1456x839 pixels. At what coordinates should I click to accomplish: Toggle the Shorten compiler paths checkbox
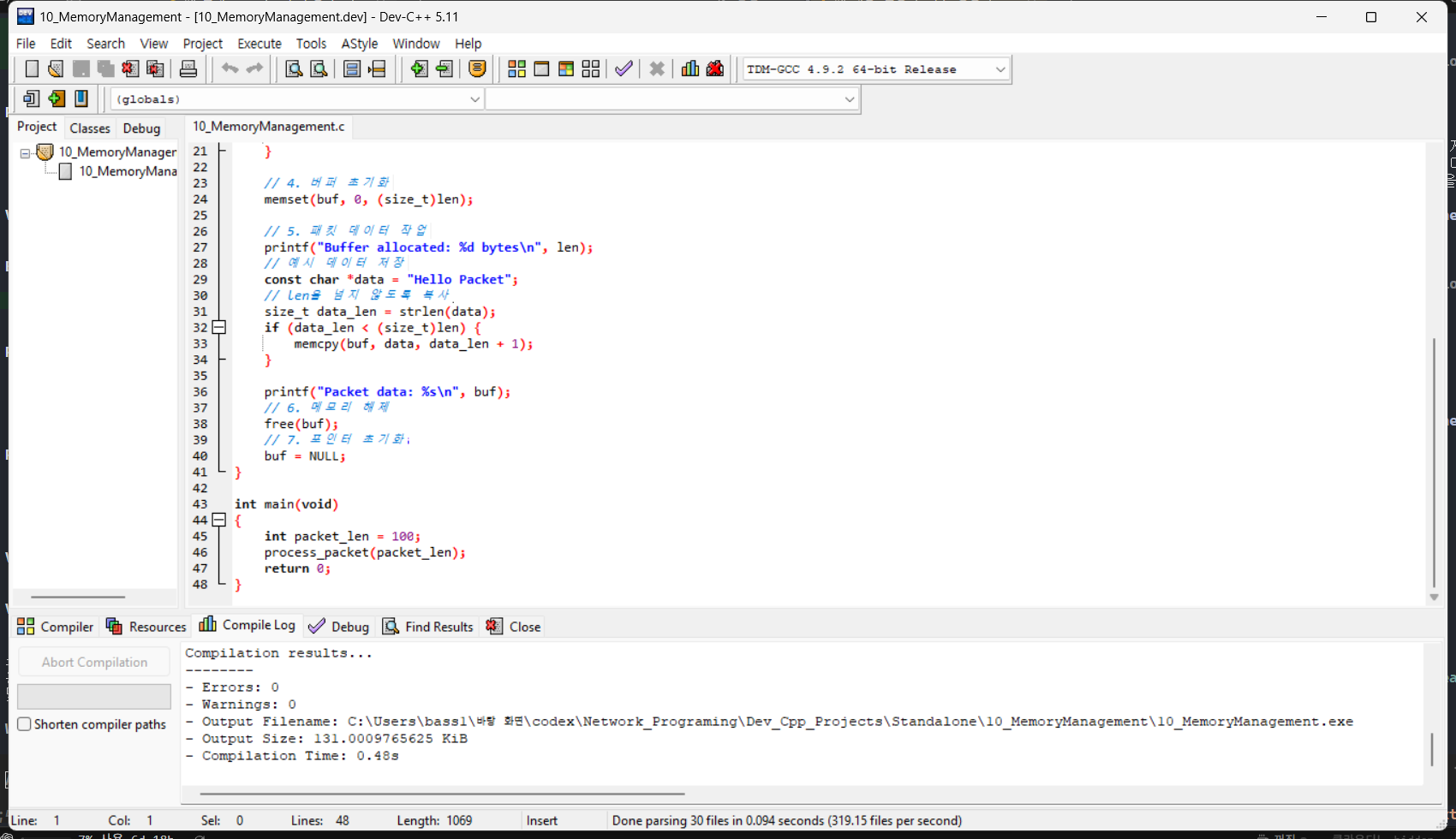click(24, 724)
